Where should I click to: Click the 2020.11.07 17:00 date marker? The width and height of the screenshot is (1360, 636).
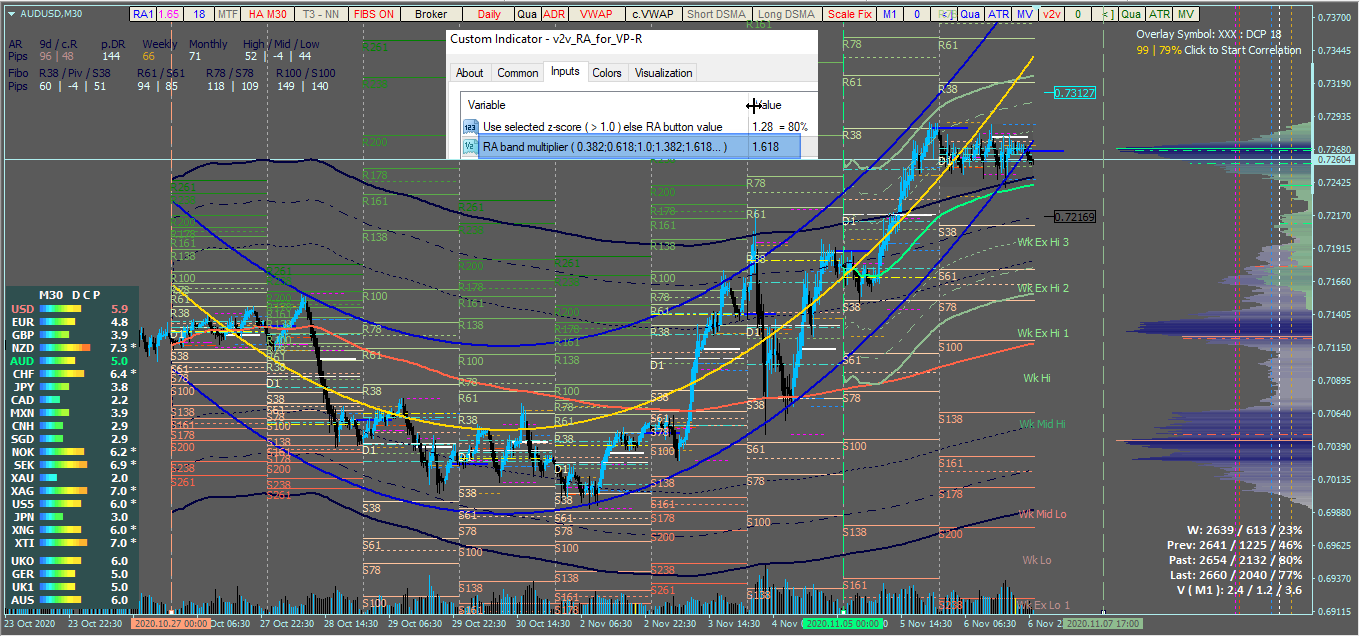[1103, 622]
